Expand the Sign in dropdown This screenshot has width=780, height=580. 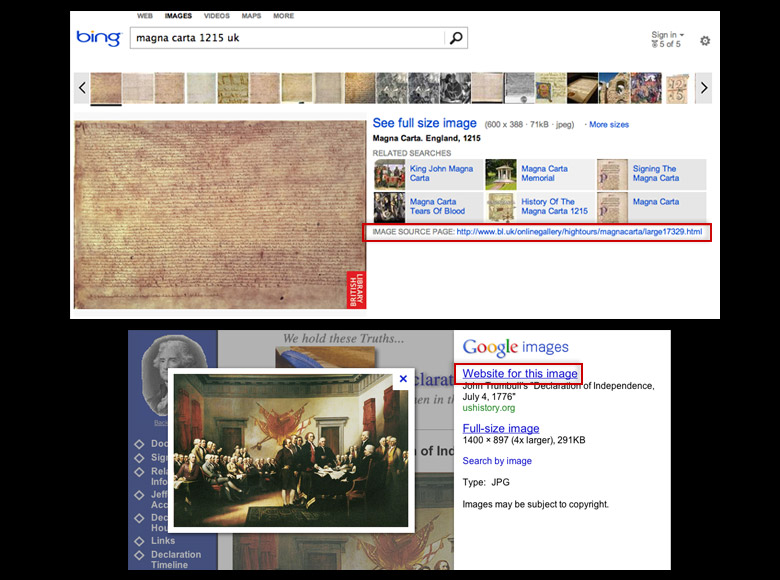point(667,35)
